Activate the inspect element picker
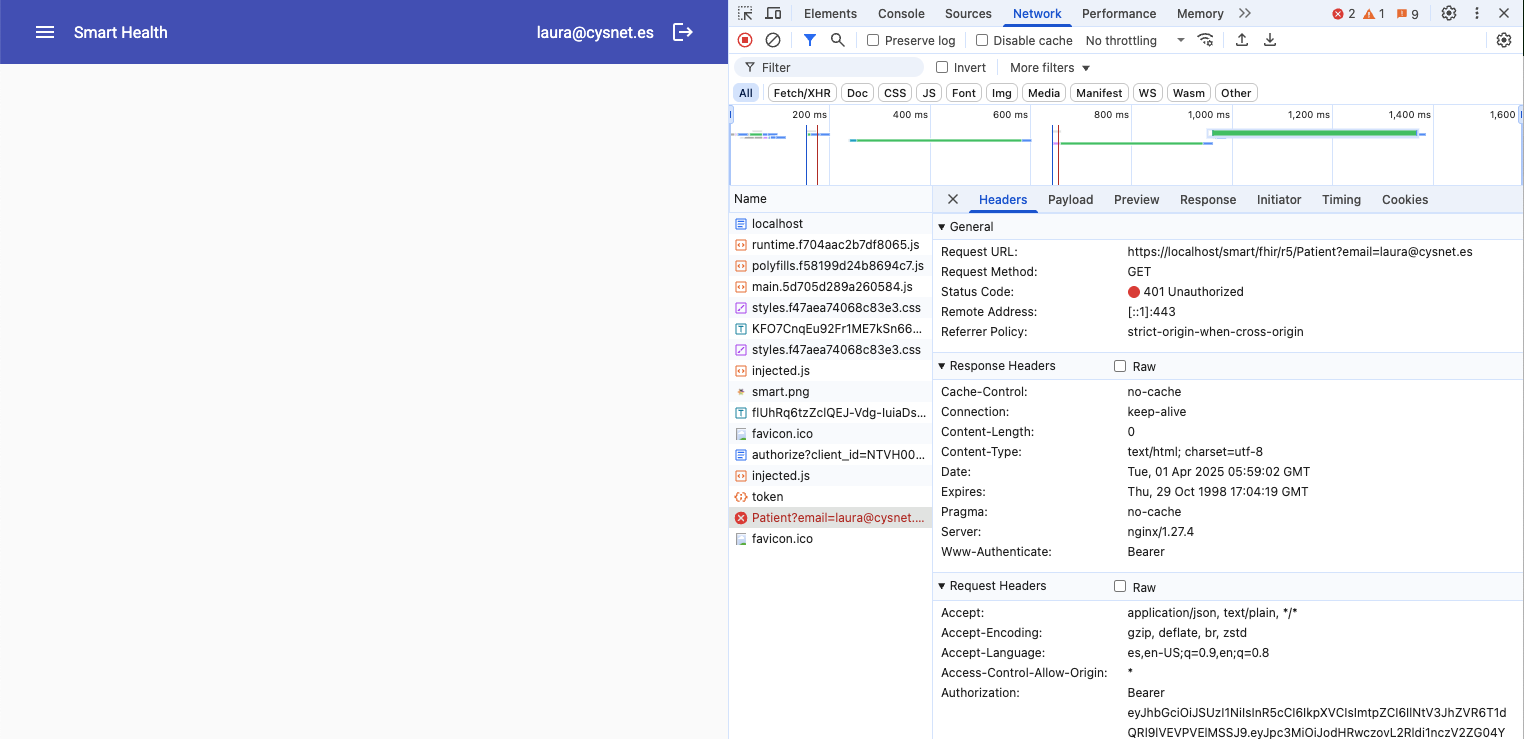The image size is (1524, 739). (x=745, y=13)
